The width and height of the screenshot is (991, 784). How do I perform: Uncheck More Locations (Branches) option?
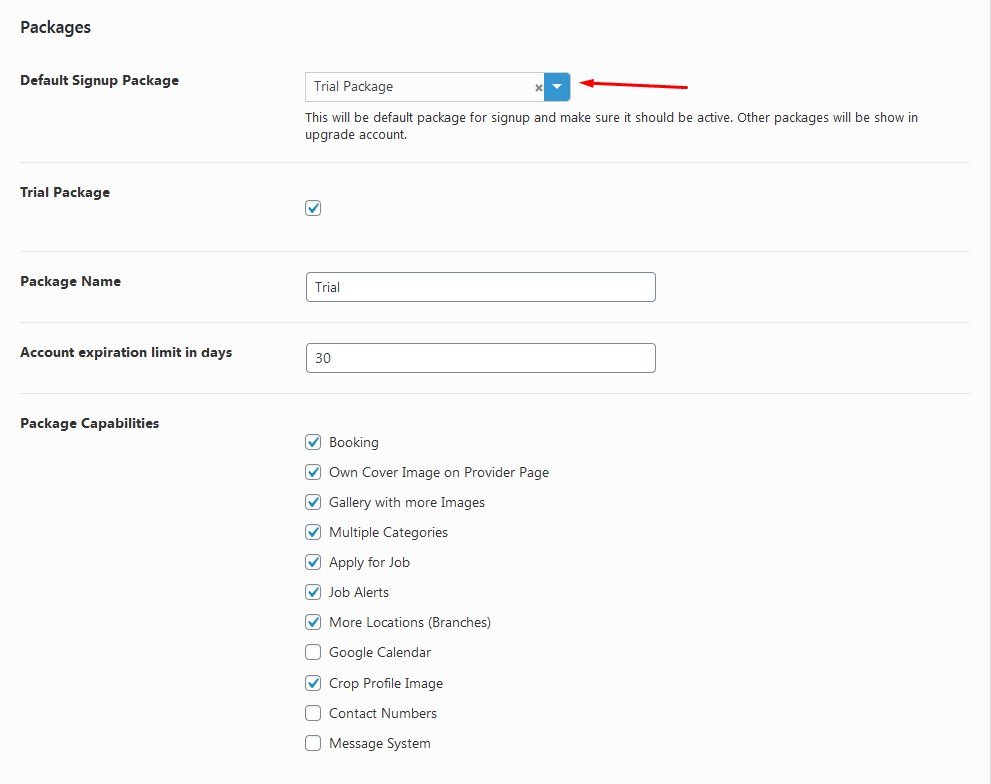pyautogui.click(x=313, y=622)
